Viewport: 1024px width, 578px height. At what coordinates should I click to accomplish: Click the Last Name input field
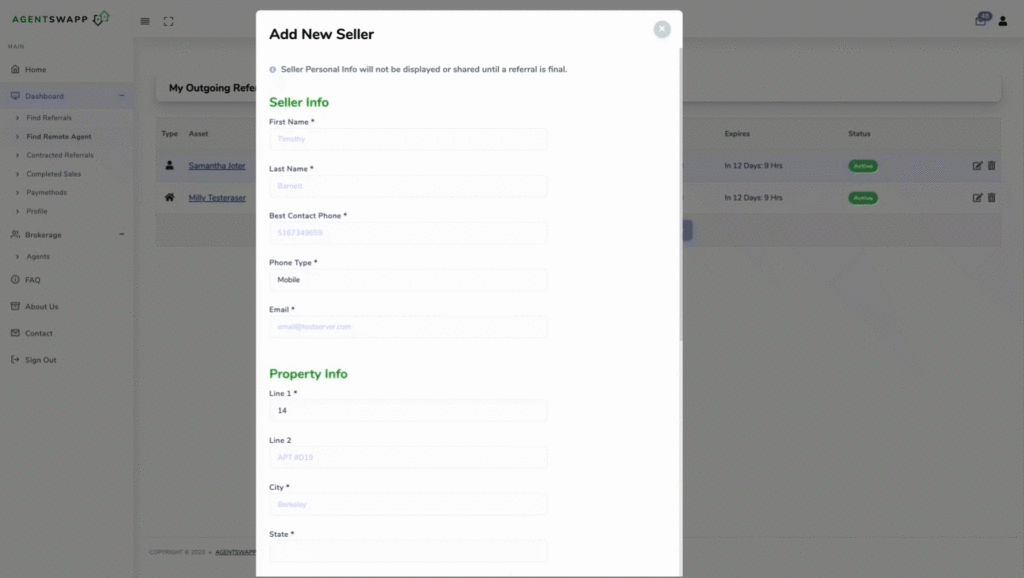point(408,186)
